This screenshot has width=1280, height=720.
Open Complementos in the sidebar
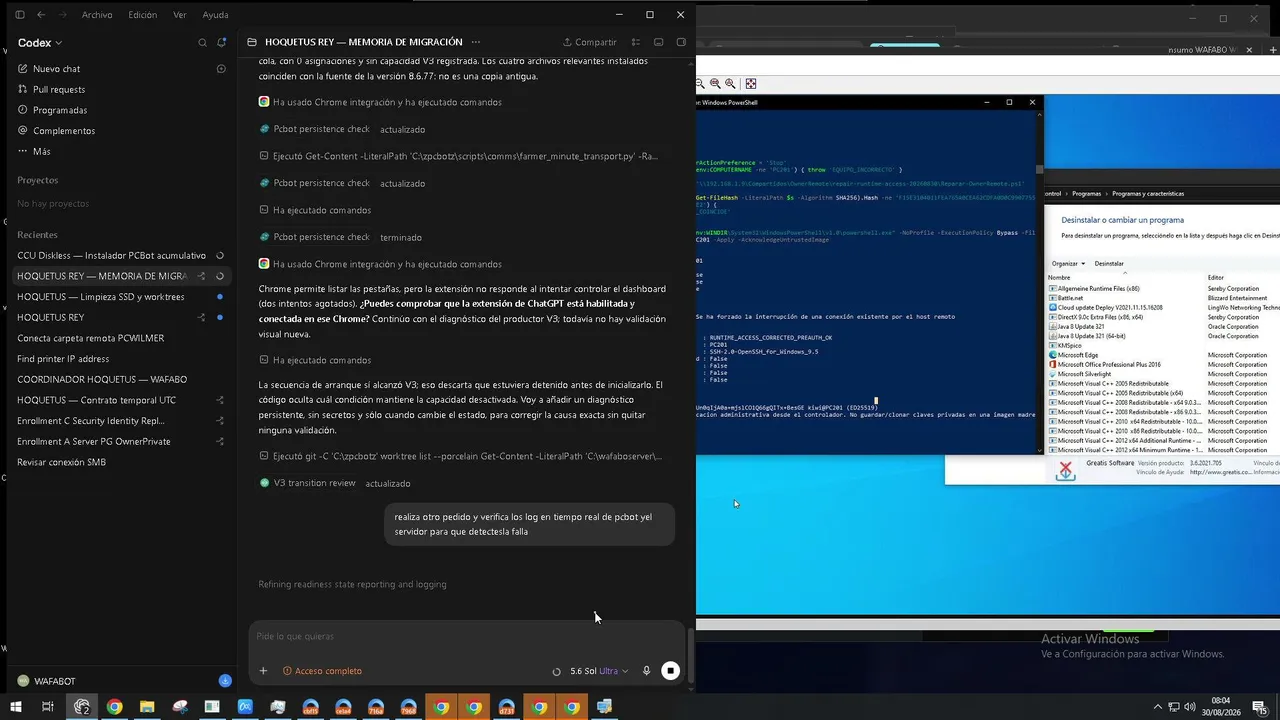click(x=121, y=131)
